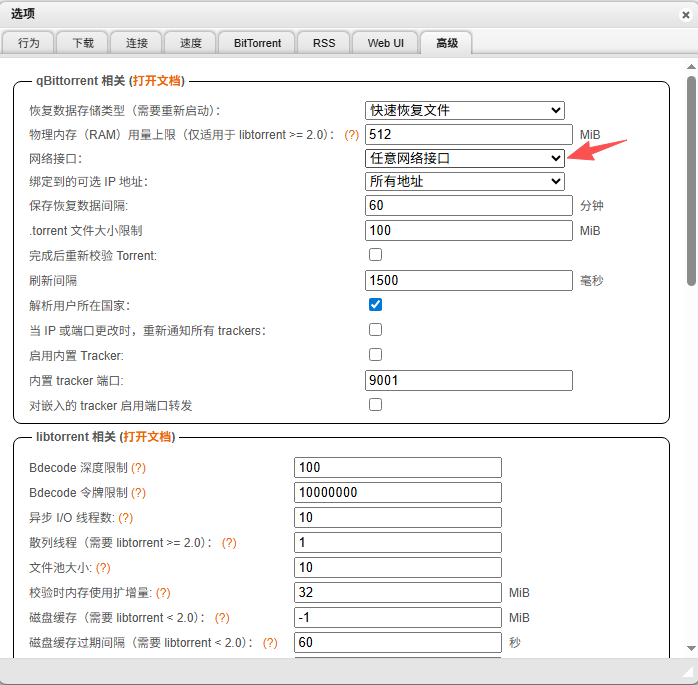Click help icon beside 文件池大小
698x685 pixels.
pyautogui.click(x=103, y=568)
